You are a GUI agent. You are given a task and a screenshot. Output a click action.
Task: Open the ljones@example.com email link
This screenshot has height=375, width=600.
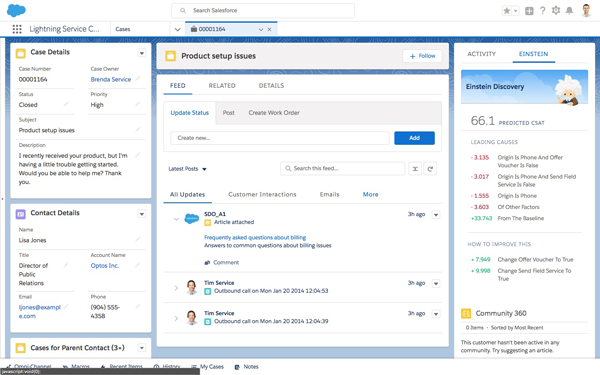point(40,311)
